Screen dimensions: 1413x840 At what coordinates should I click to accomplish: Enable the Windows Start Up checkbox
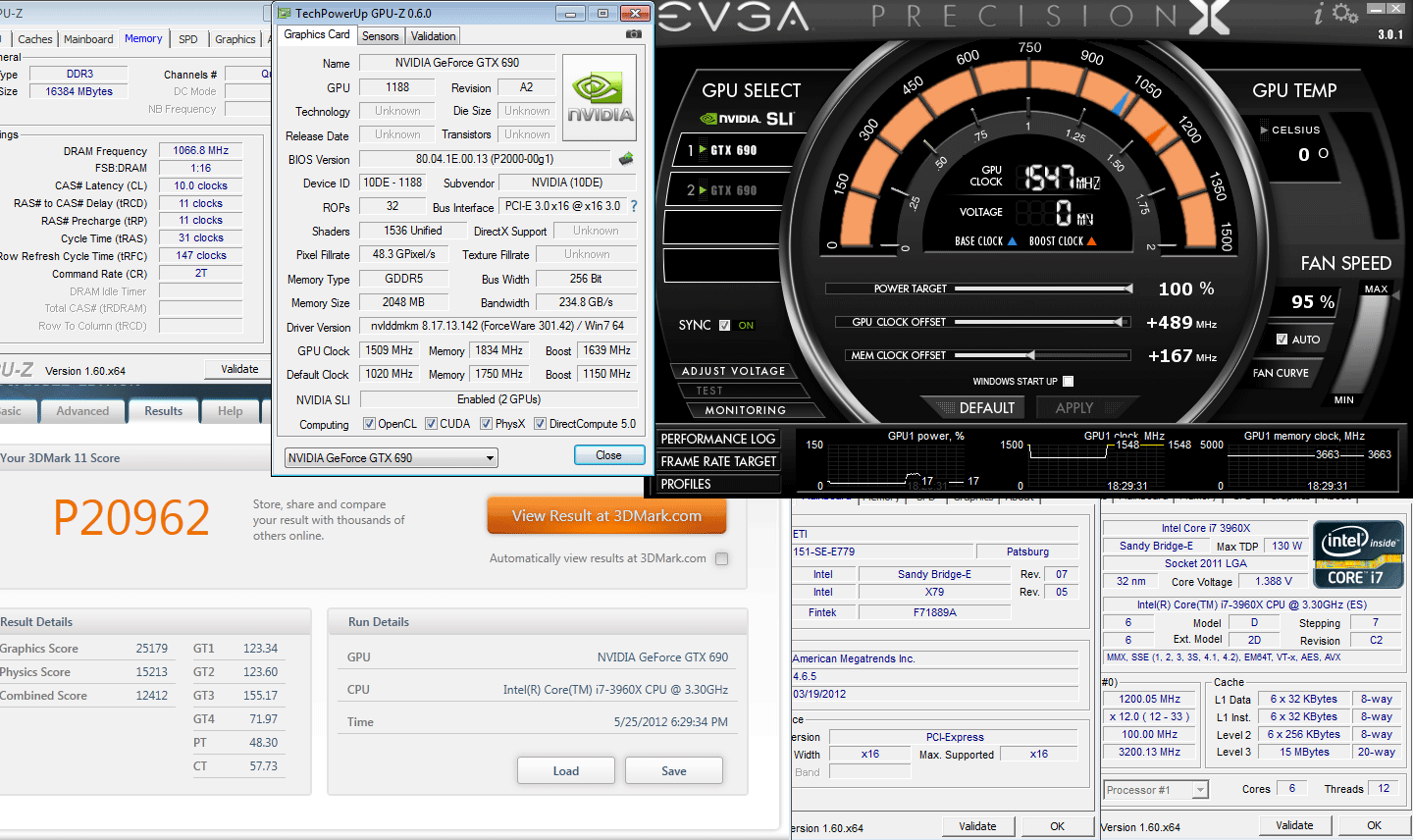1069,381
